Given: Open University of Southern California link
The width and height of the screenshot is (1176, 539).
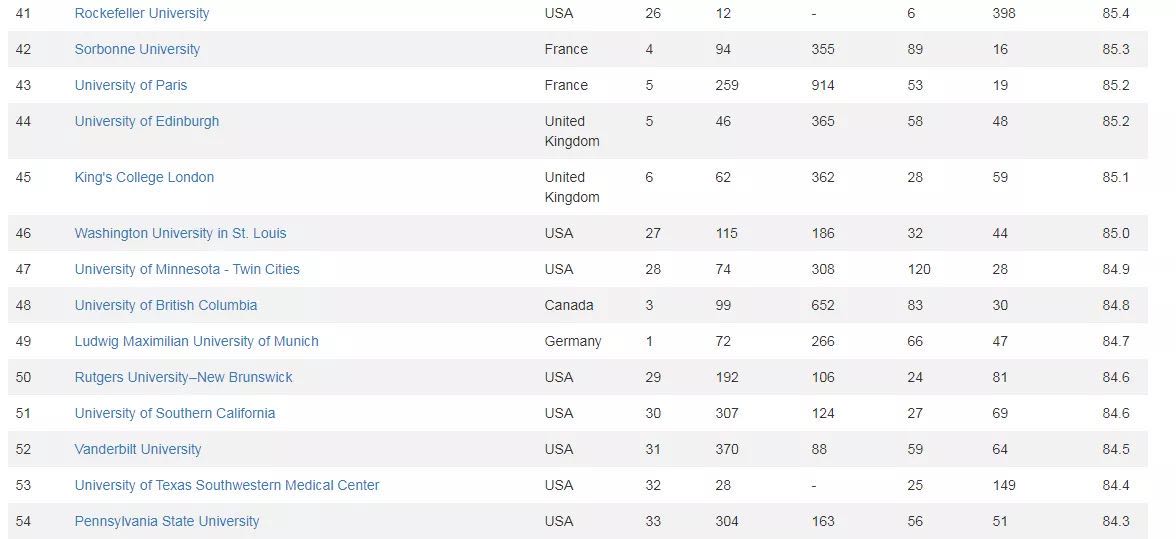Looking at the screenshot, I should point(175,413).
